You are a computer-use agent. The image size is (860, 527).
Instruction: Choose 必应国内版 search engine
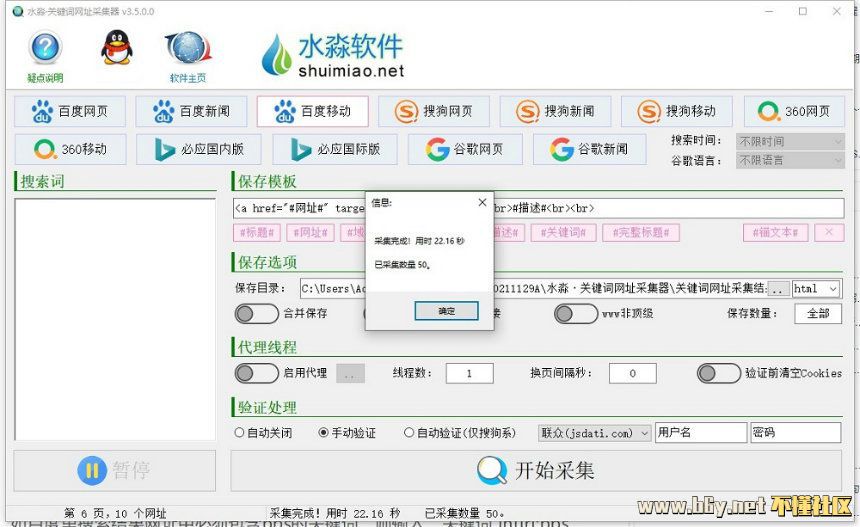(199, 149)
